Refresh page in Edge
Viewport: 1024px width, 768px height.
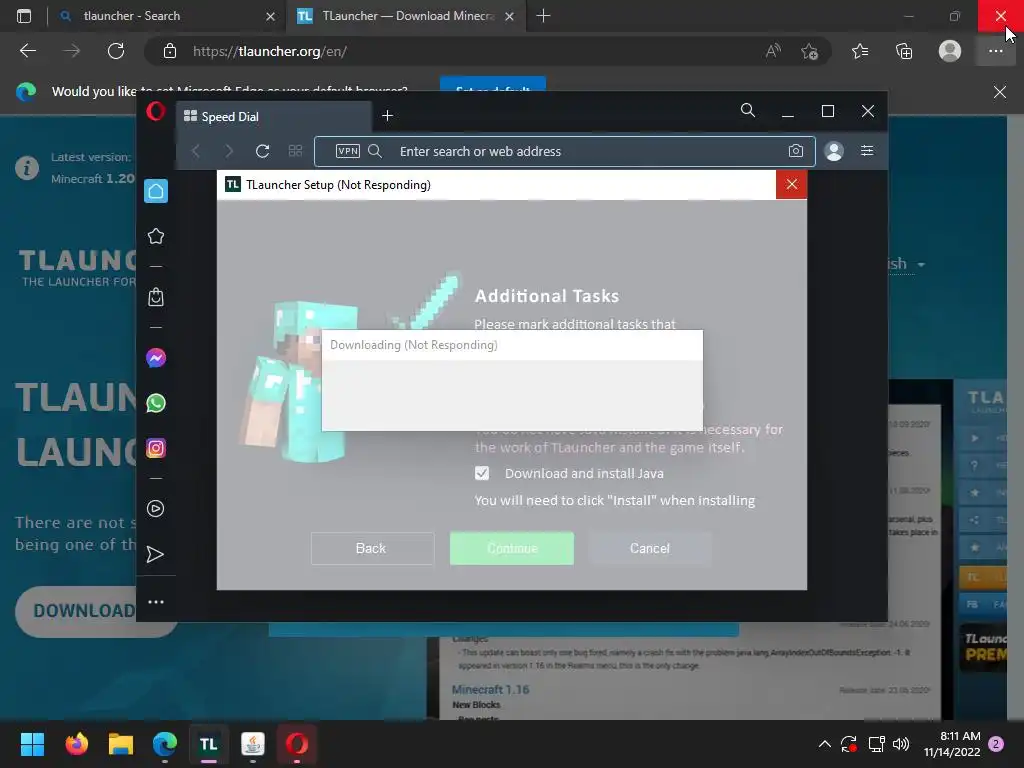pos(116,51)
